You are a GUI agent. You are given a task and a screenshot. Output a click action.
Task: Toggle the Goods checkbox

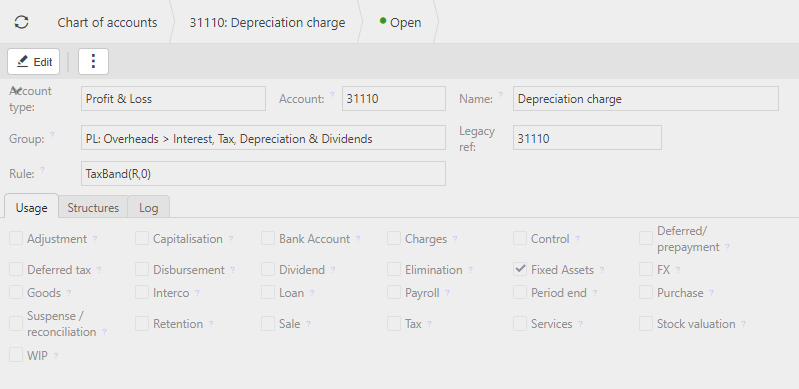[16, 292]
